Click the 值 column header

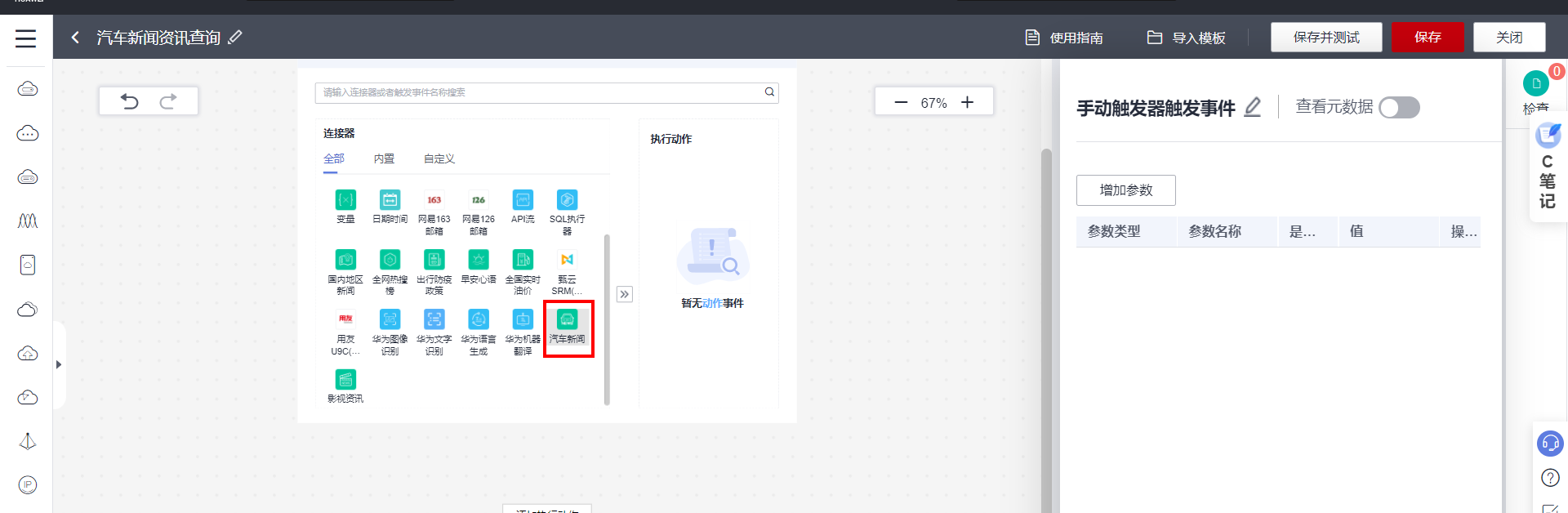[x=1388, y=231]
